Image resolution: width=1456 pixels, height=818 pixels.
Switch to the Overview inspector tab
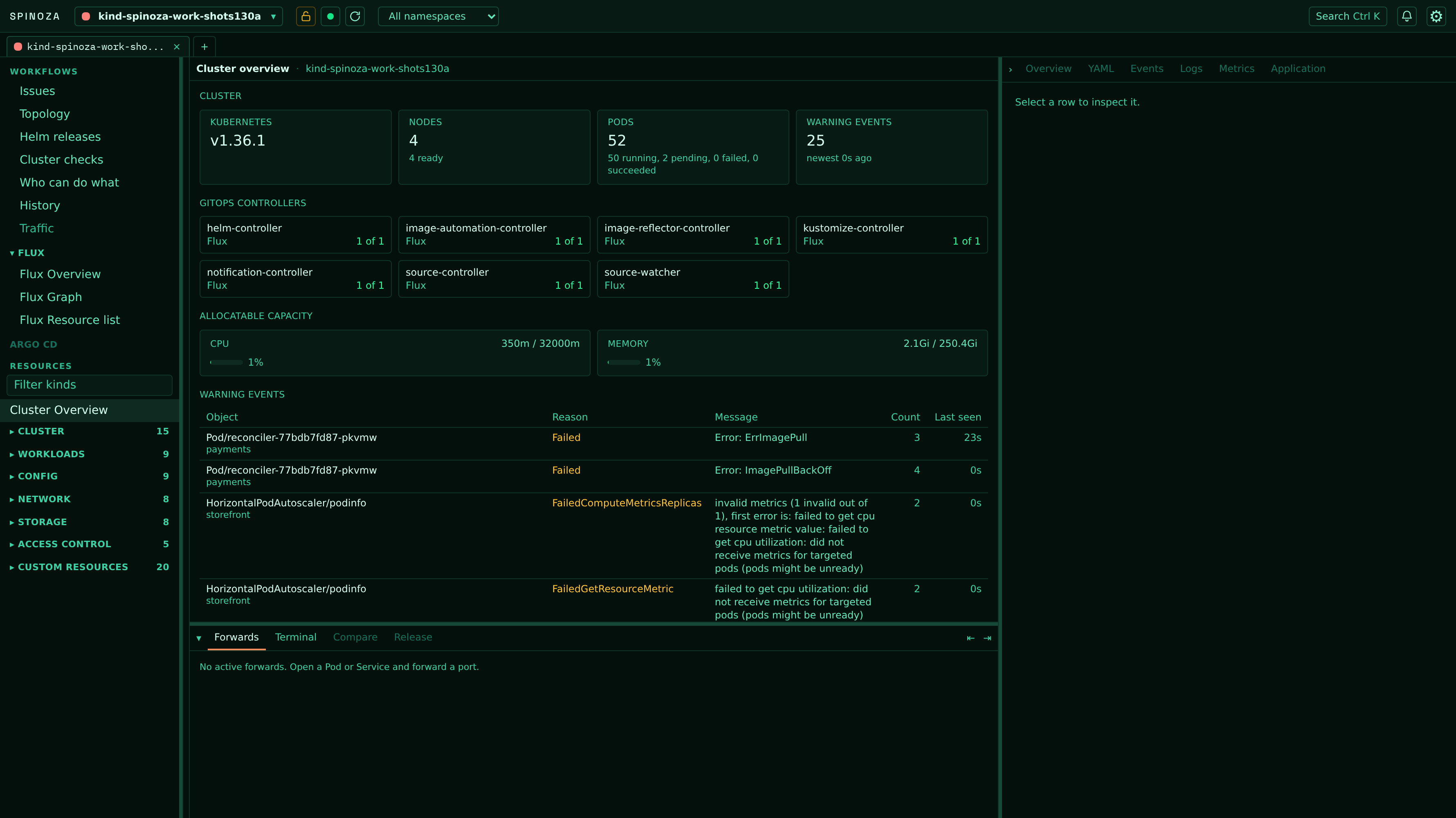point(1049,69)
